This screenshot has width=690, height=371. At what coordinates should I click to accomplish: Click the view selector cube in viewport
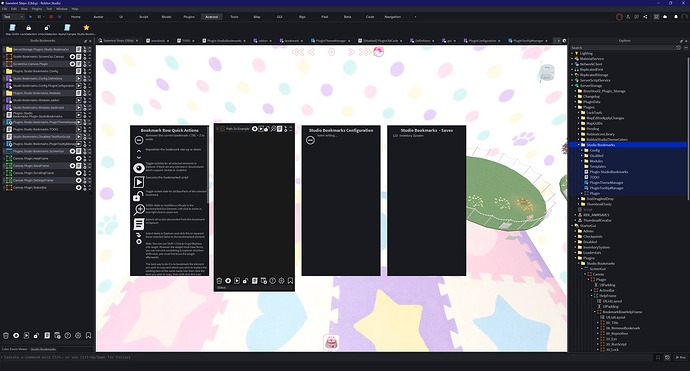coord(547,72)
